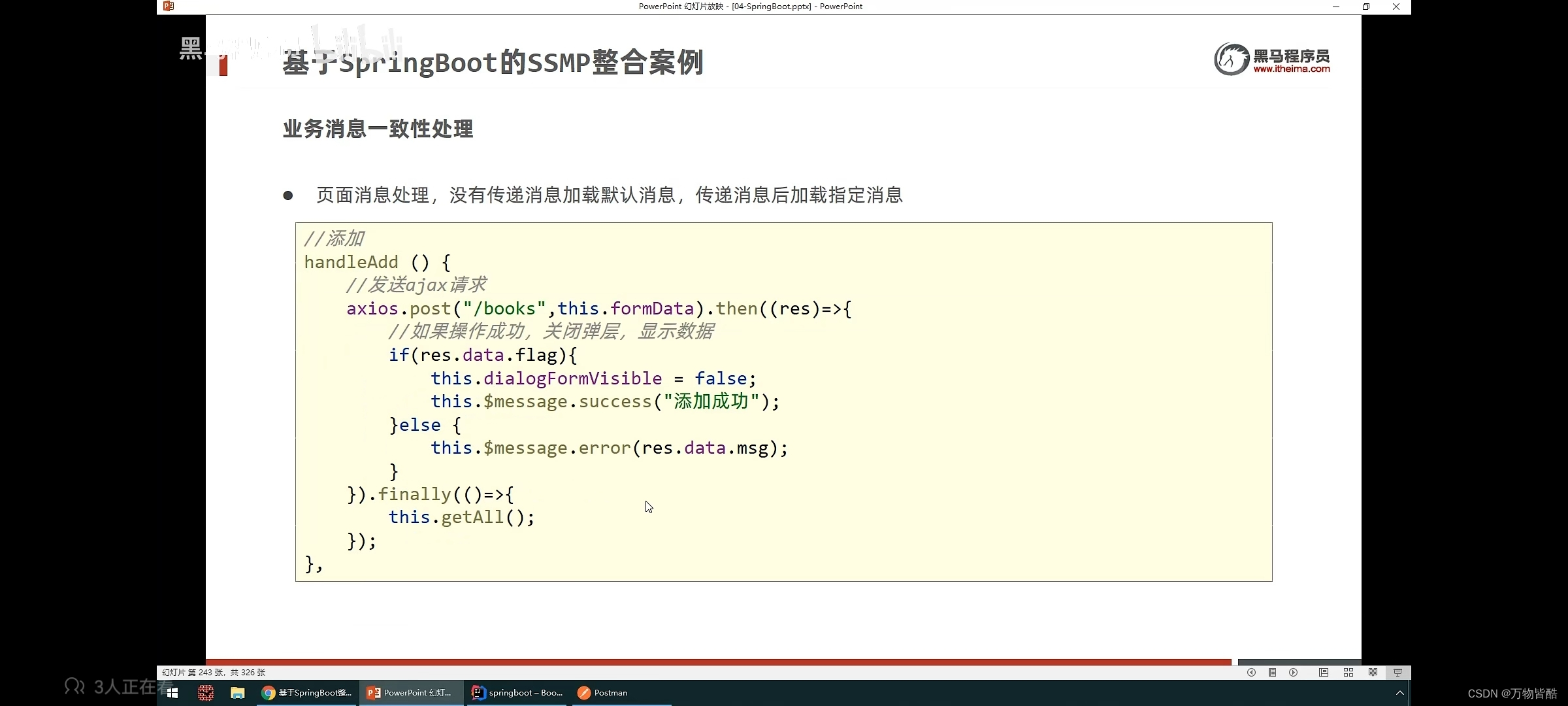
Task: Open Windows Start menu
Action: pos(172,692)
